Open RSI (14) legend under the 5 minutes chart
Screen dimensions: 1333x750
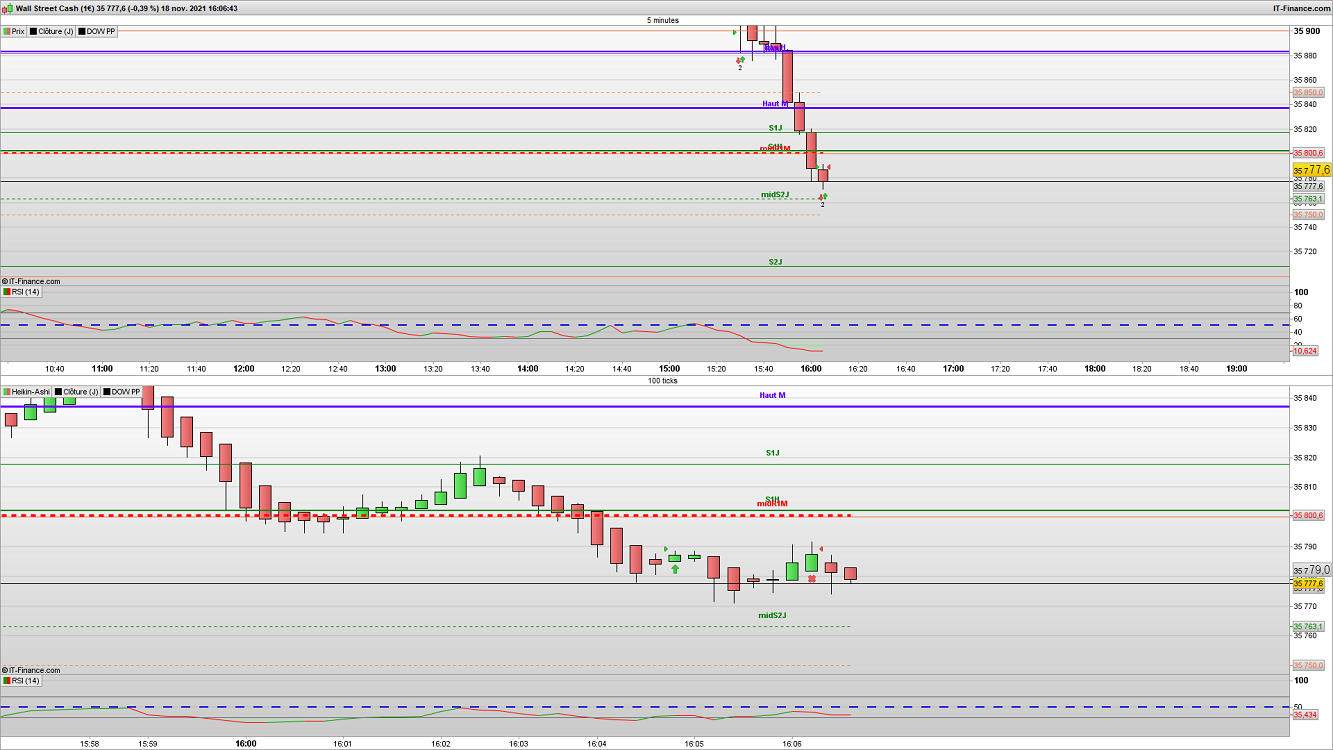coord(22,292)
